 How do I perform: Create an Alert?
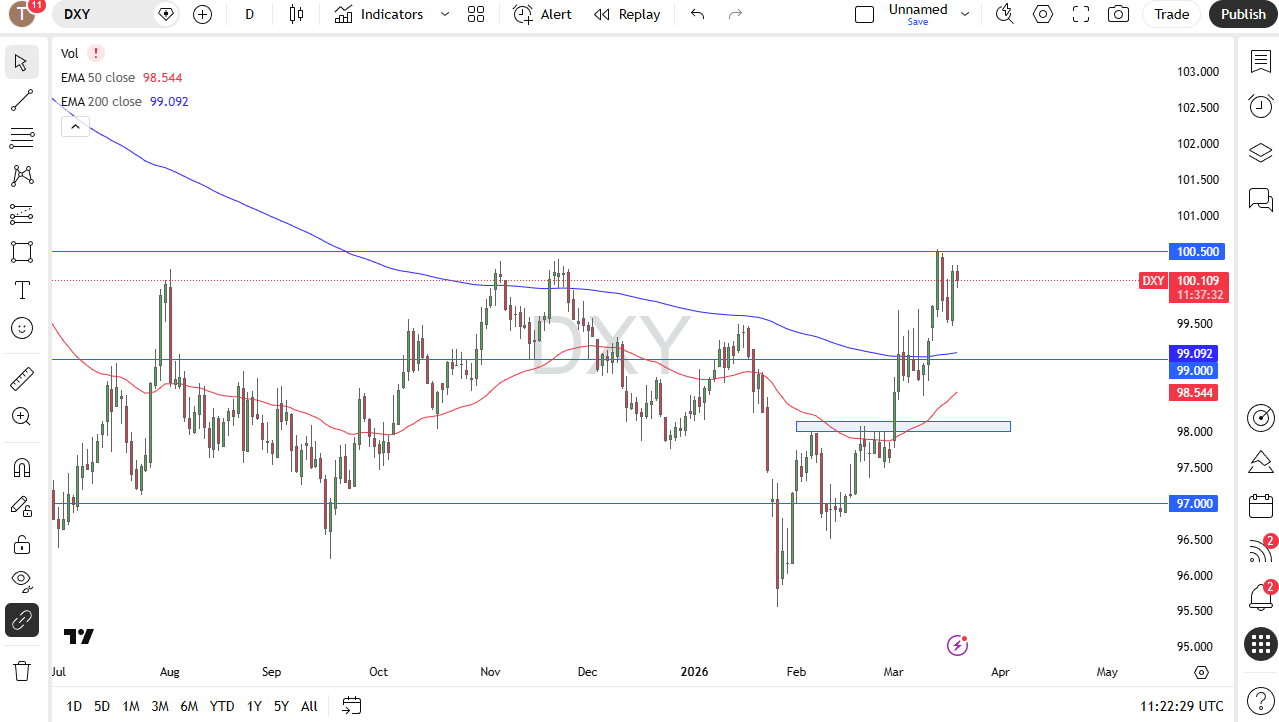click(543, 14)
